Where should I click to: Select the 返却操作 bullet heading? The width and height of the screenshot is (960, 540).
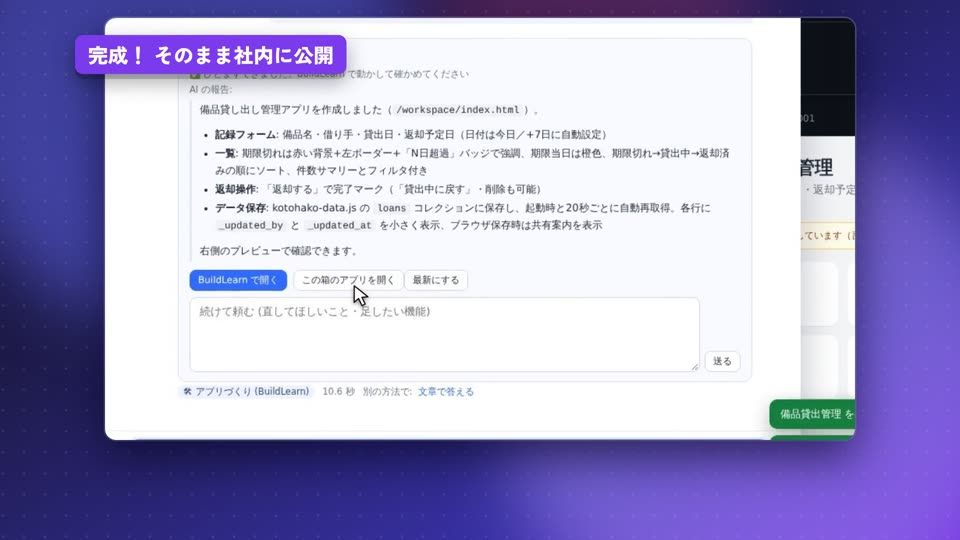(x=236, y=189)
